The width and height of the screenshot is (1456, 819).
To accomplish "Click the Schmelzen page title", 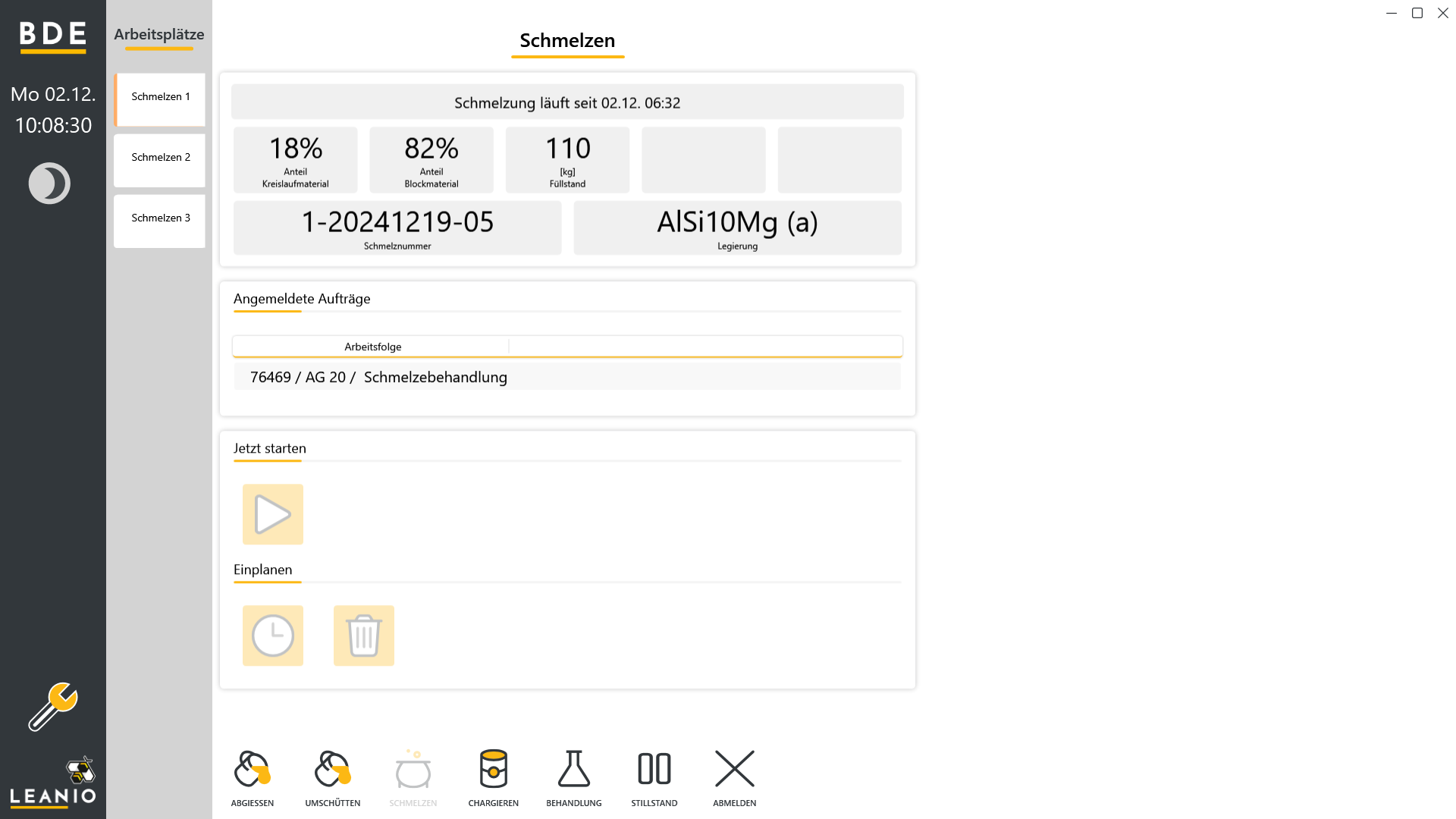I will [567, 41].
